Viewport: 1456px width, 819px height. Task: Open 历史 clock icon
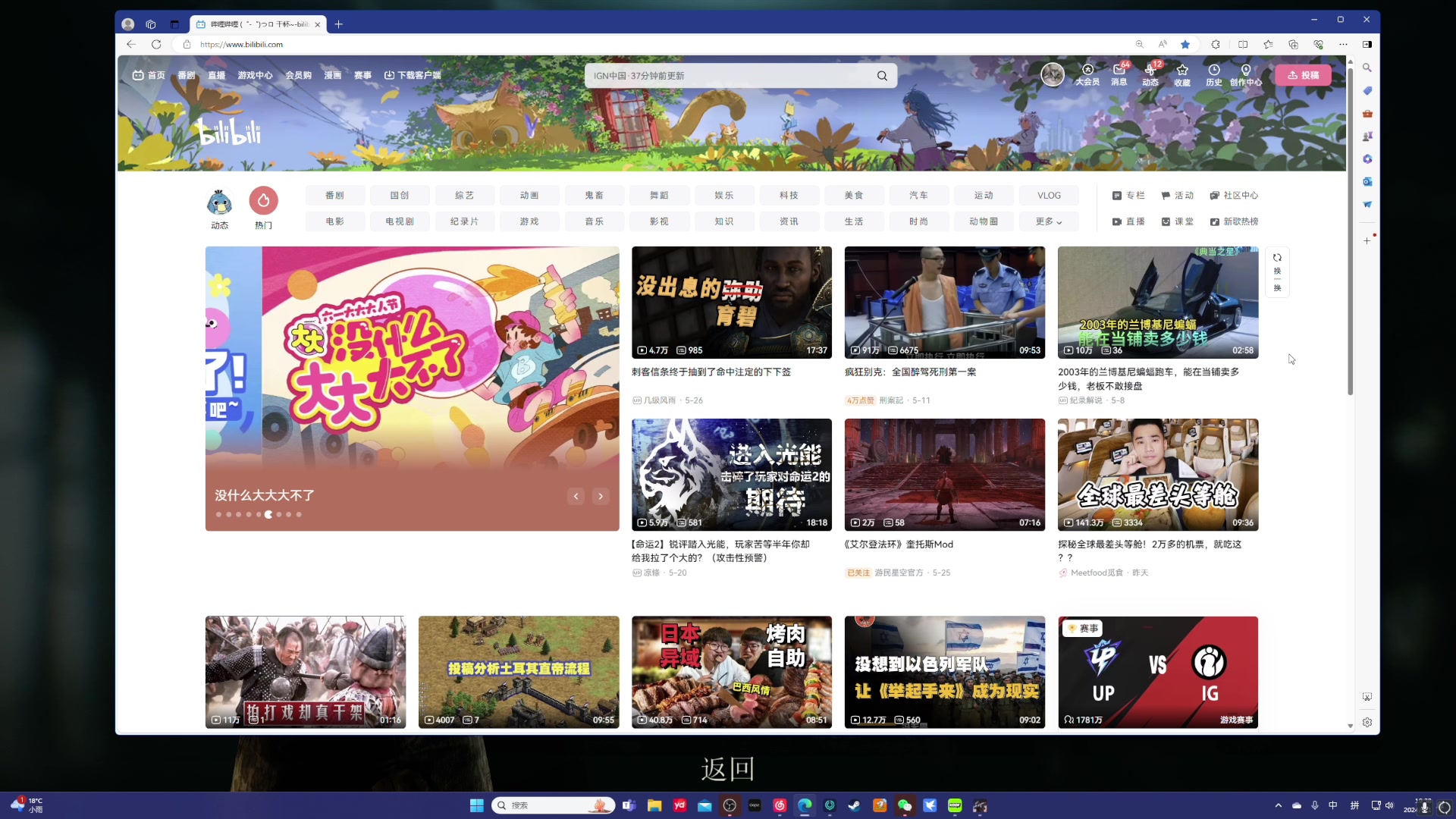click(1214, 74)
